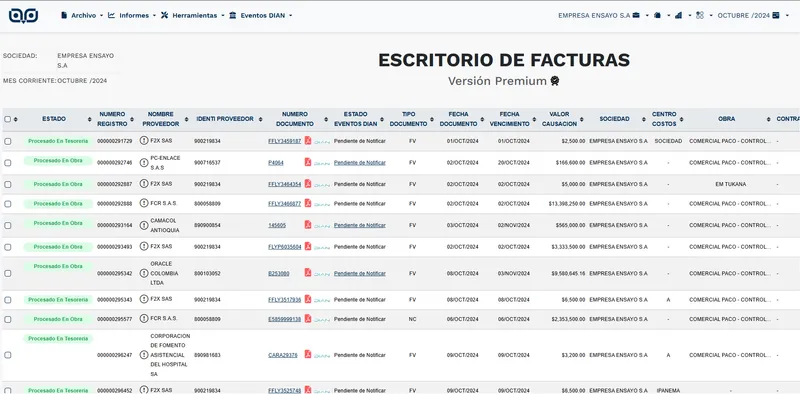Click the Versión Premium badge icon
This screenshot has height=394, width=800.
(x=555, y=81)
